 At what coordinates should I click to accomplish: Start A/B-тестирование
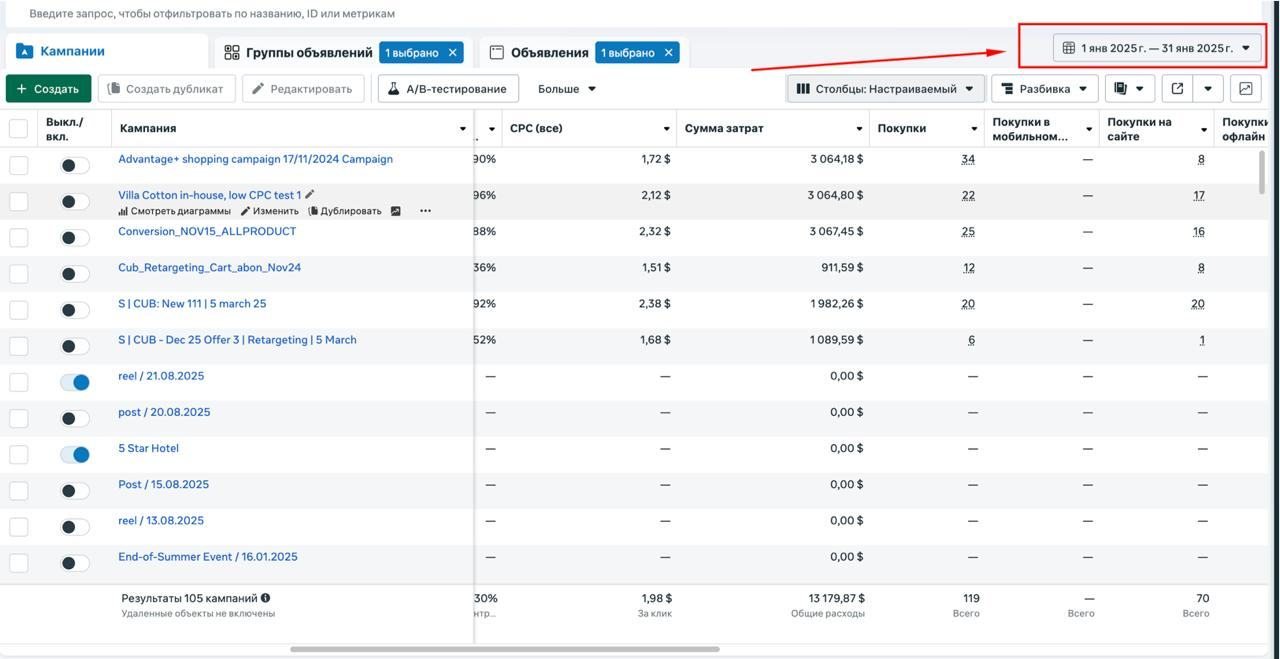(x=448, y=89)
